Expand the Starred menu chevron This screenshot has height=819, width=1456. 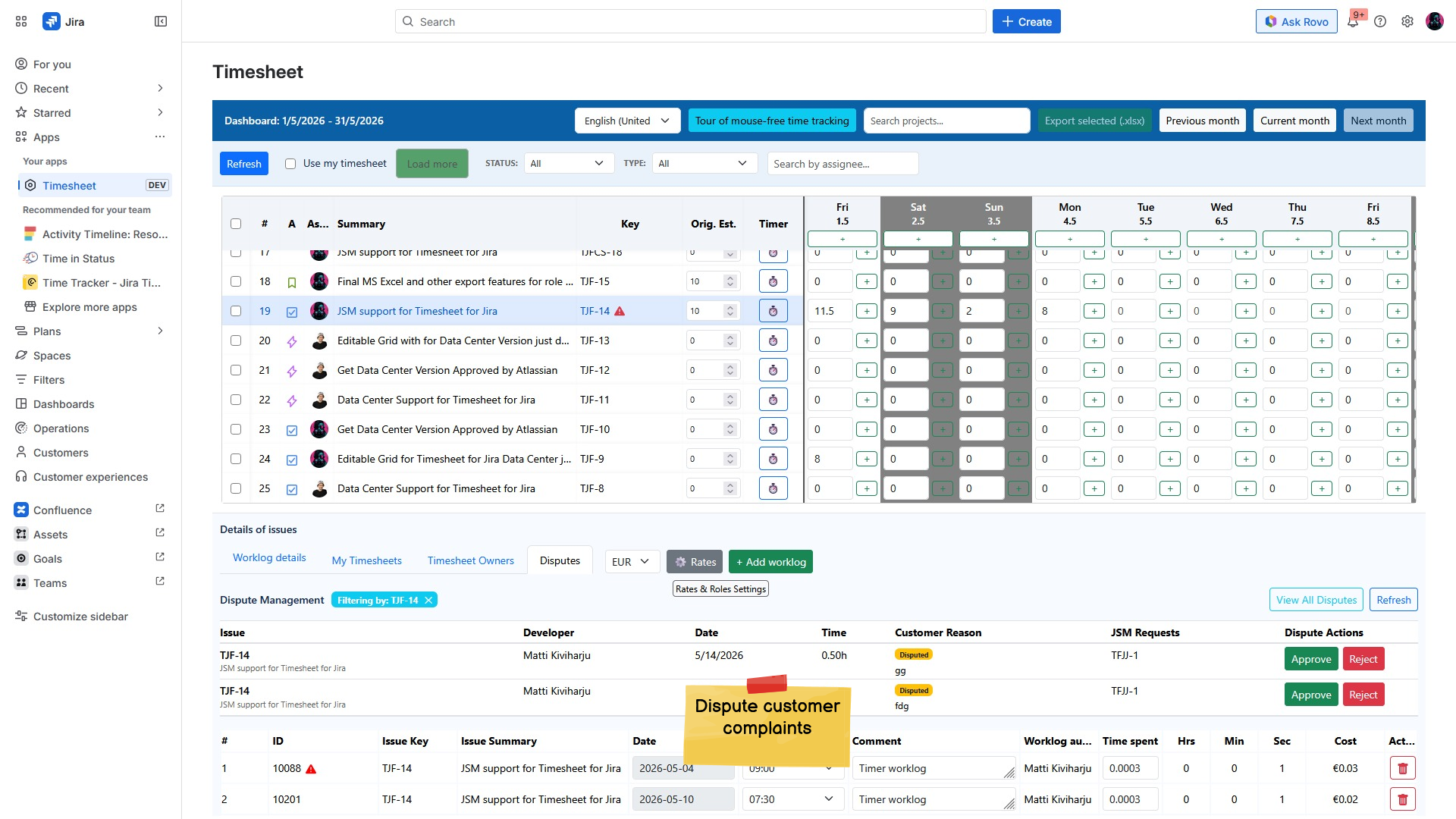(x=160, y=112)
